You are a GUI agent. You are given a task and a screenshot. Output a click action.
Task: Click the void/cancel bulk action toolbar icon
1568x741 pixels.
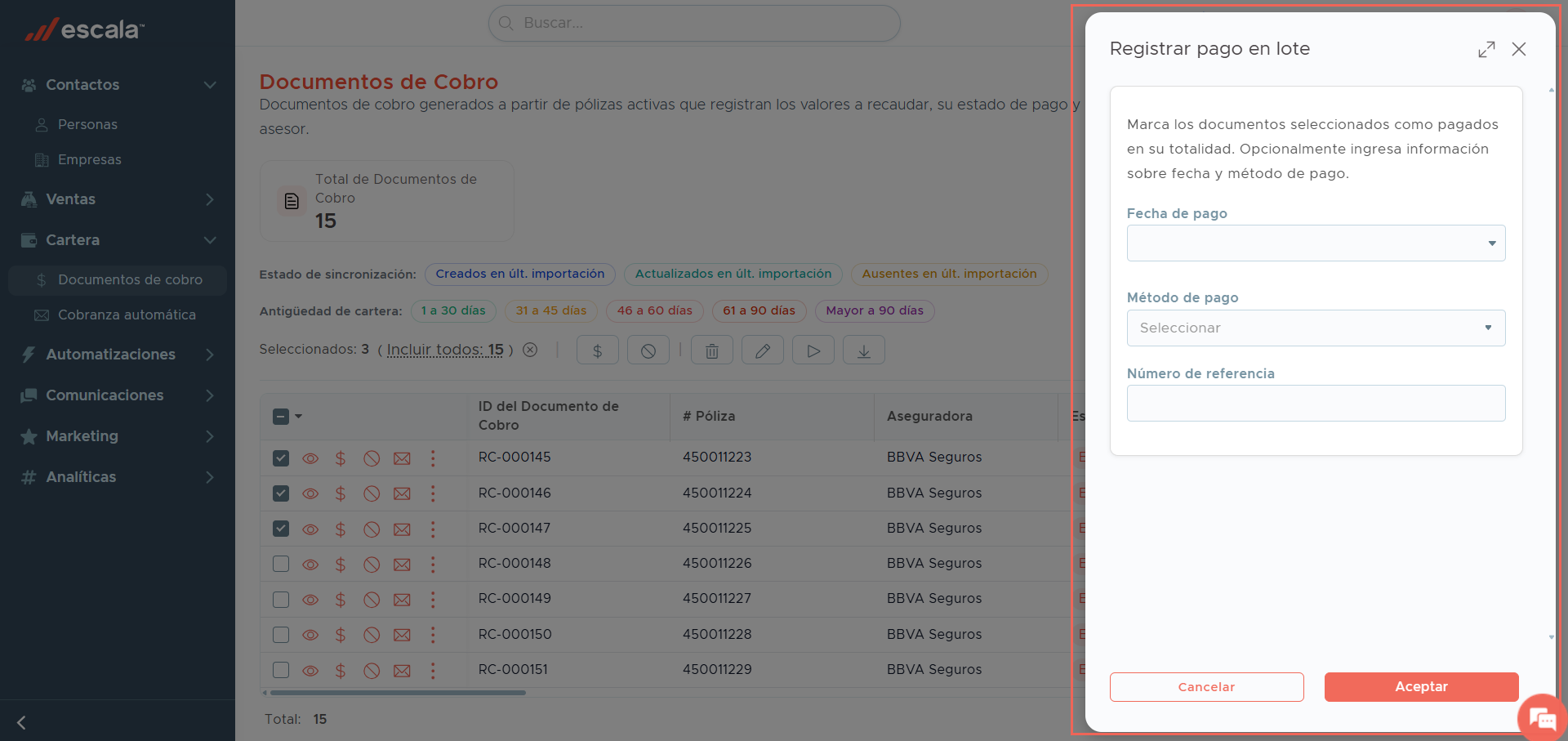[648, 350]
